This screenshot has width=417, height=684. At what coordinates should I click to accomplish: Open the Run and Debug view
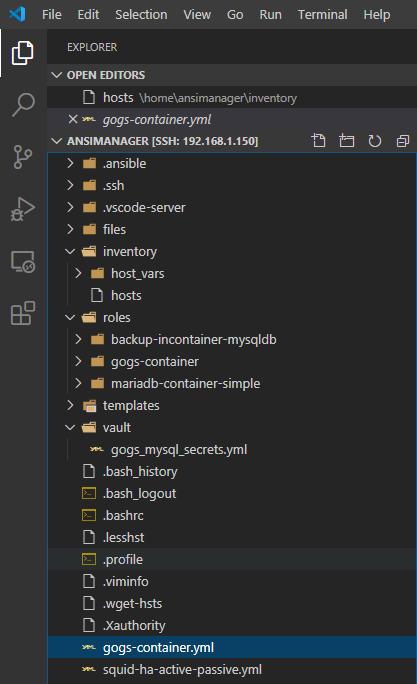pos(23,209)
